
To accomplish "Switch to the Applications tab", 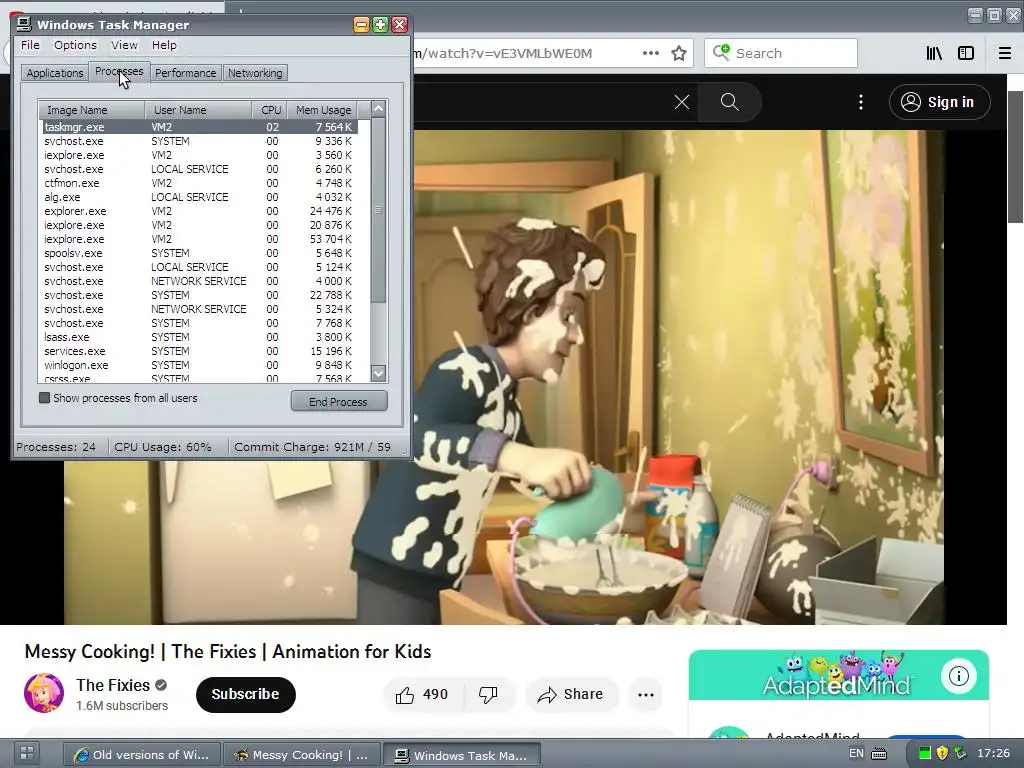I will (x=55, y=73).
